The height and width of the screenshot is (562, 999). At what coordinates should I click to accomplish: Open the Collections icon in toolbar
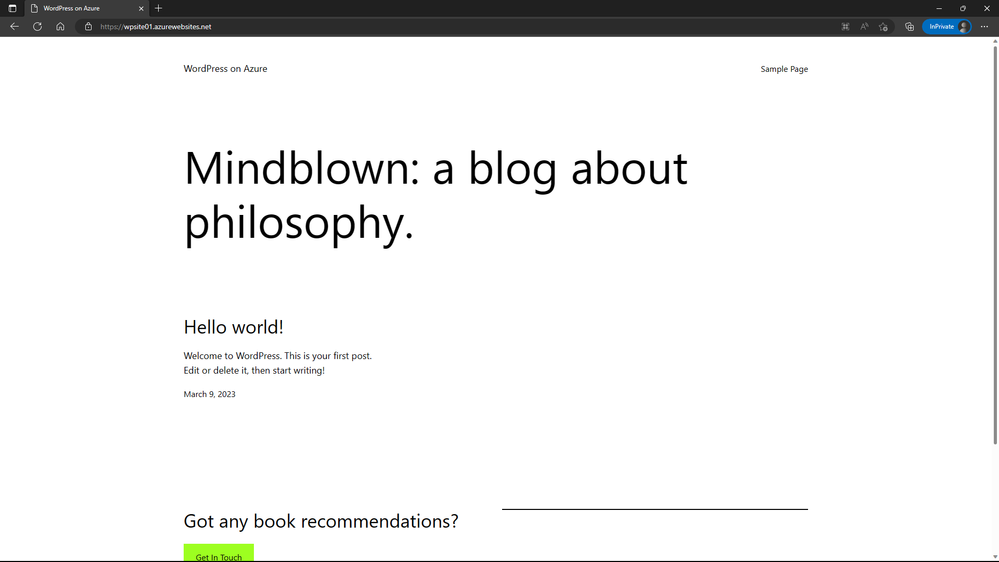click(909, 27)
